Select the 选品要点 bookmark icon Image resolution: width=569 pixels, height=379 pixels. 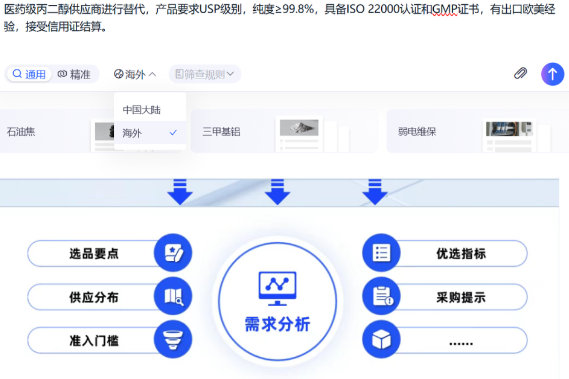173,253
